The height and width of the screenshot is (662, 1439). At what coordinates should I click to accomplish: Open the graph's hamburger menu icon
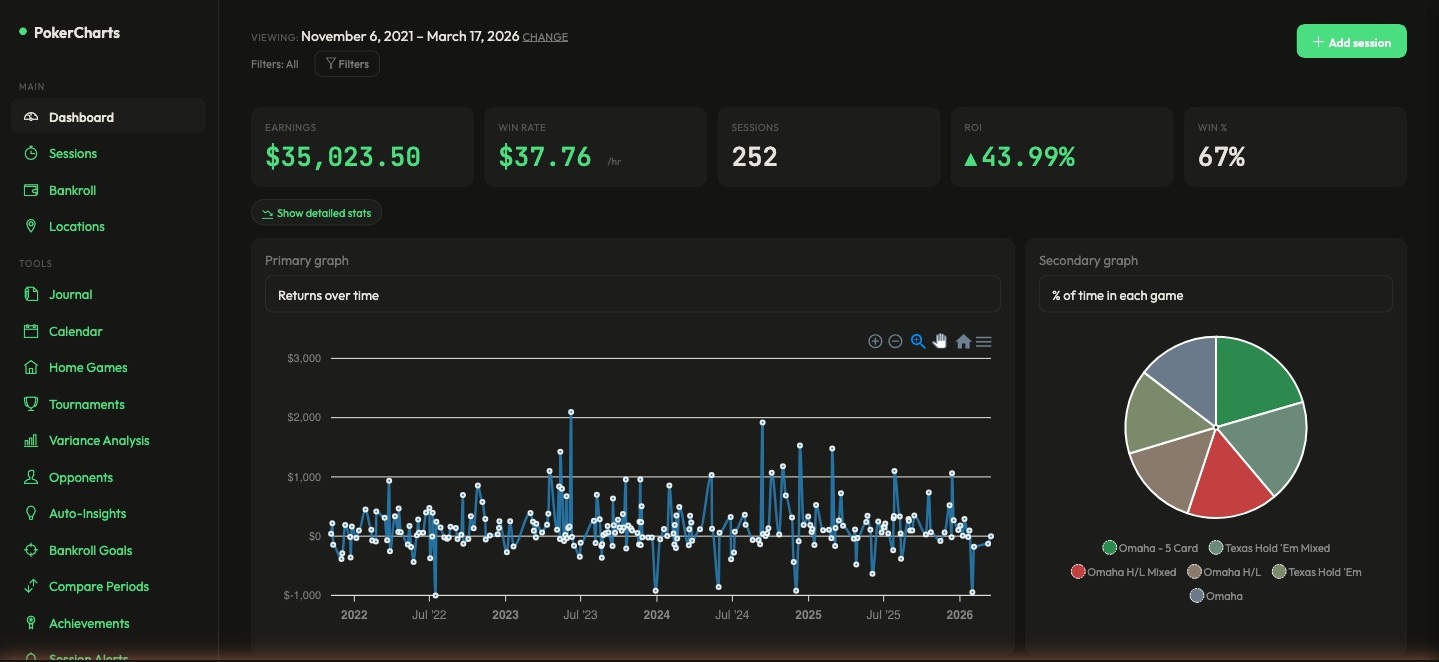[984, 341]
